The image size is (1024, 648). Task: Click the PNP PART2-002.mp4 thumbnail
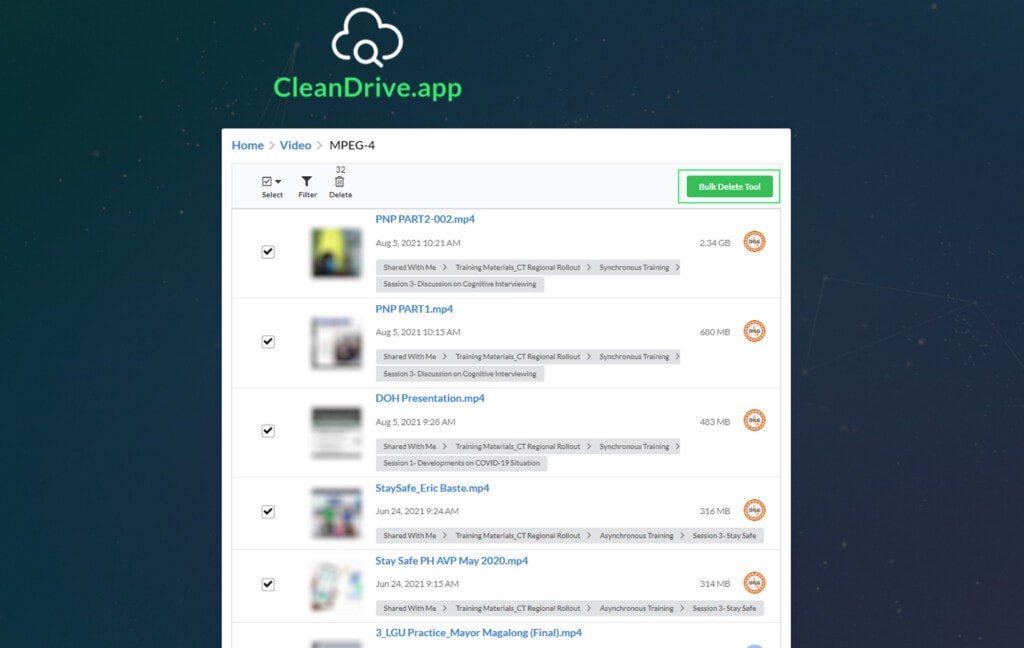click(x=336, y=253)
